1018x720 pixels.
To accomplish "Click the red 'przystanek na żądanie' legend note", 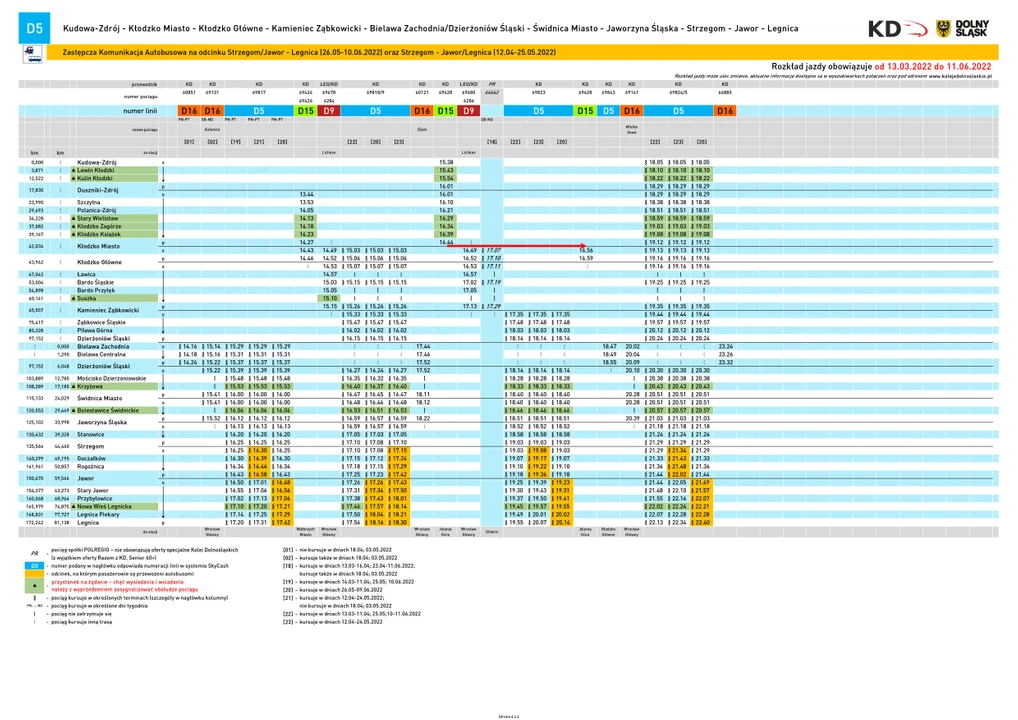I will pyautogui.click(x=125, y=586).
